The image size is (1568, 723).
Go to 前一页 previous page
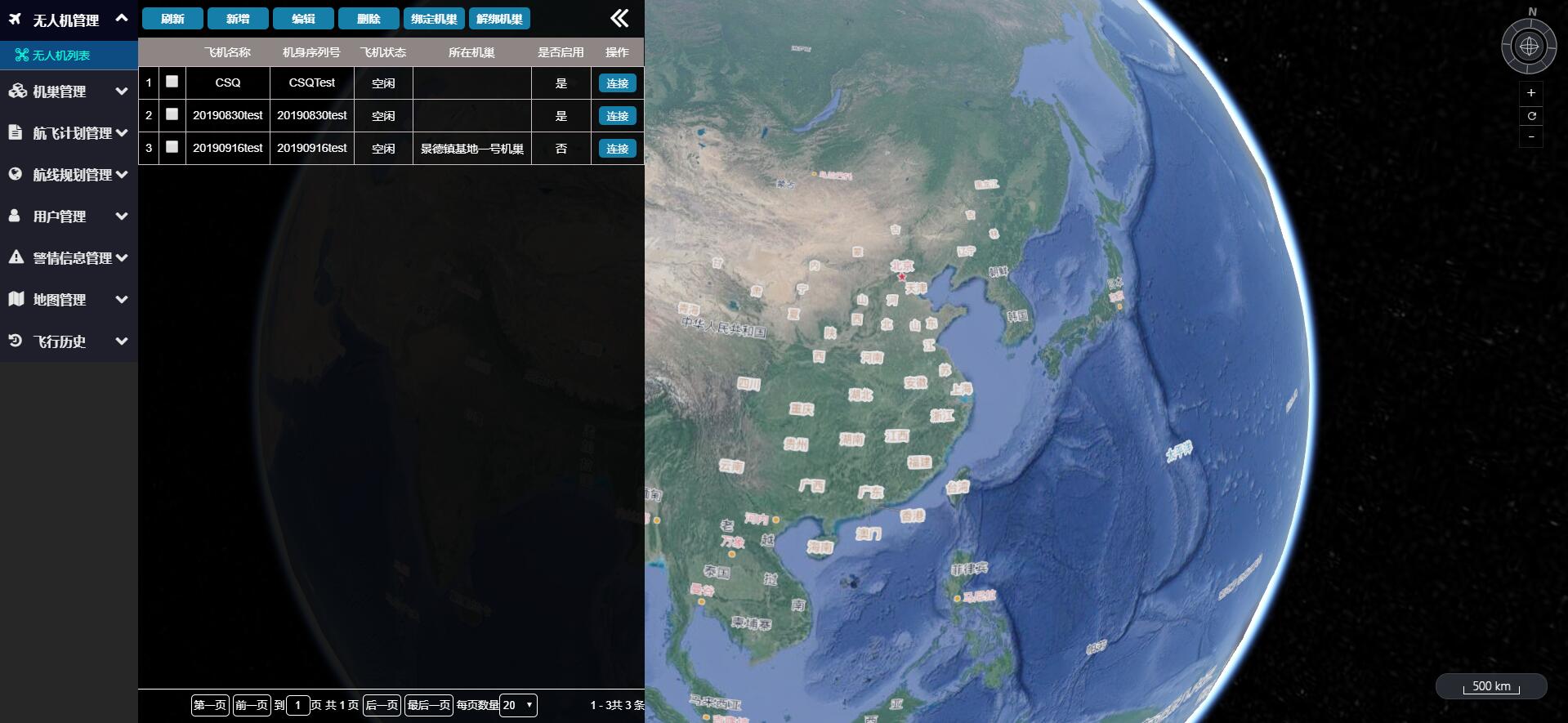252,705
